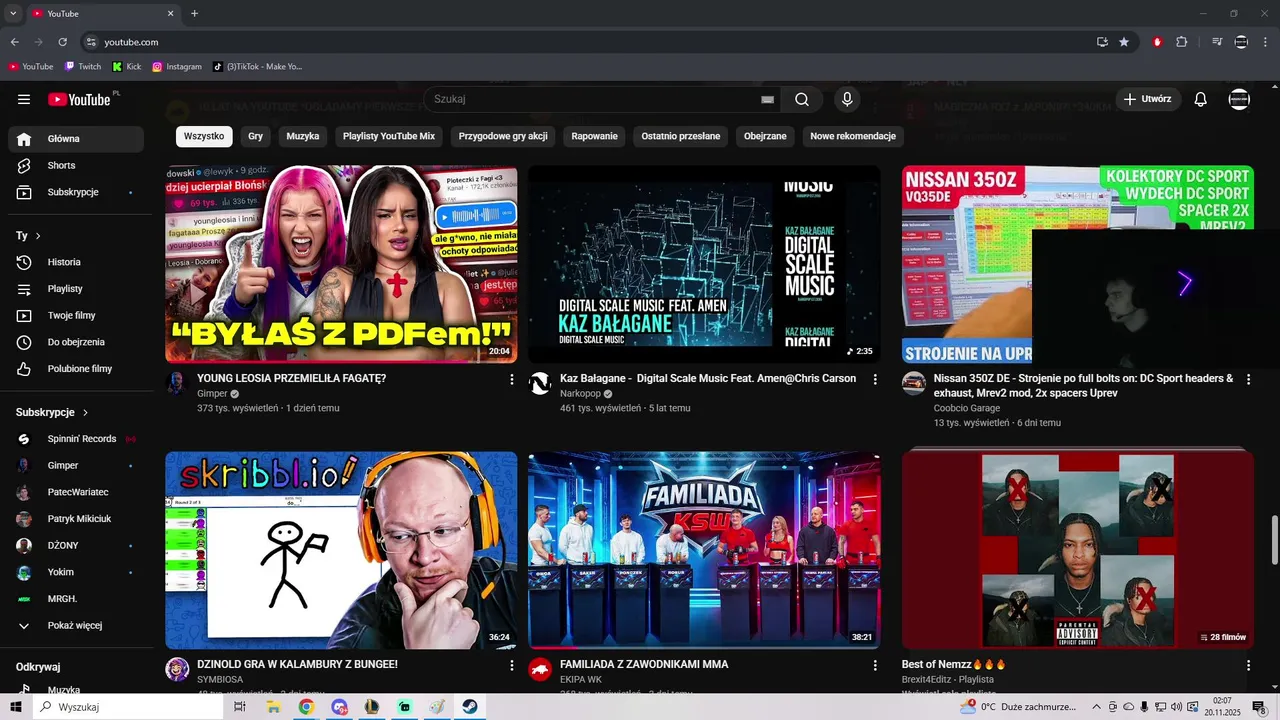Play the YOUNG LEOSIA PRZEMIELIŁA FAGATĘ video thumbnail
Image resolution: width=1280 pixels, height=720 pixels.
click(341, 264)
